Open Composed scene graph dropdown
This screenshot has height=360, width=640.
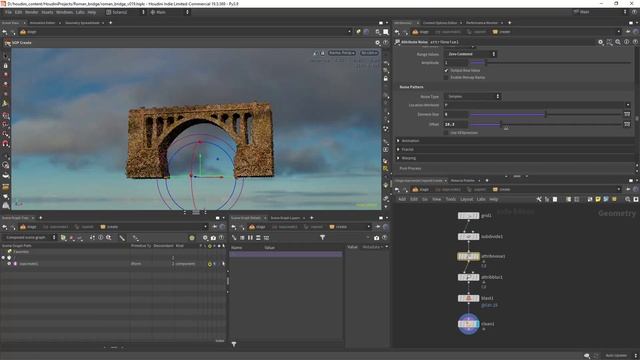(29, 238)
